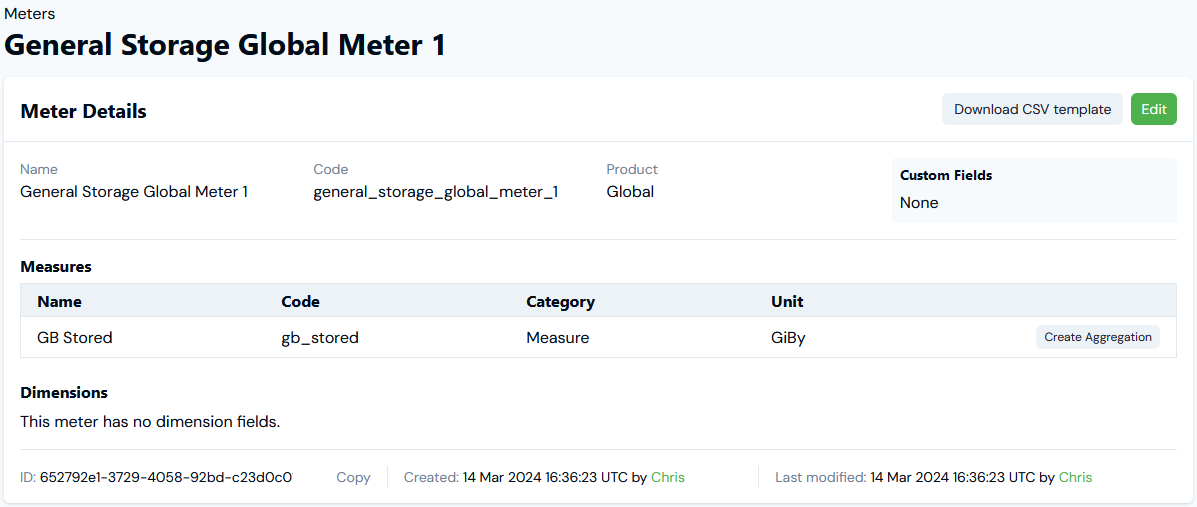Image resolution: width=1197 pixels, height=507 pixels.
Task: Click the general_storage_global_meter_1 code value
Action: [x=436, y=192]
